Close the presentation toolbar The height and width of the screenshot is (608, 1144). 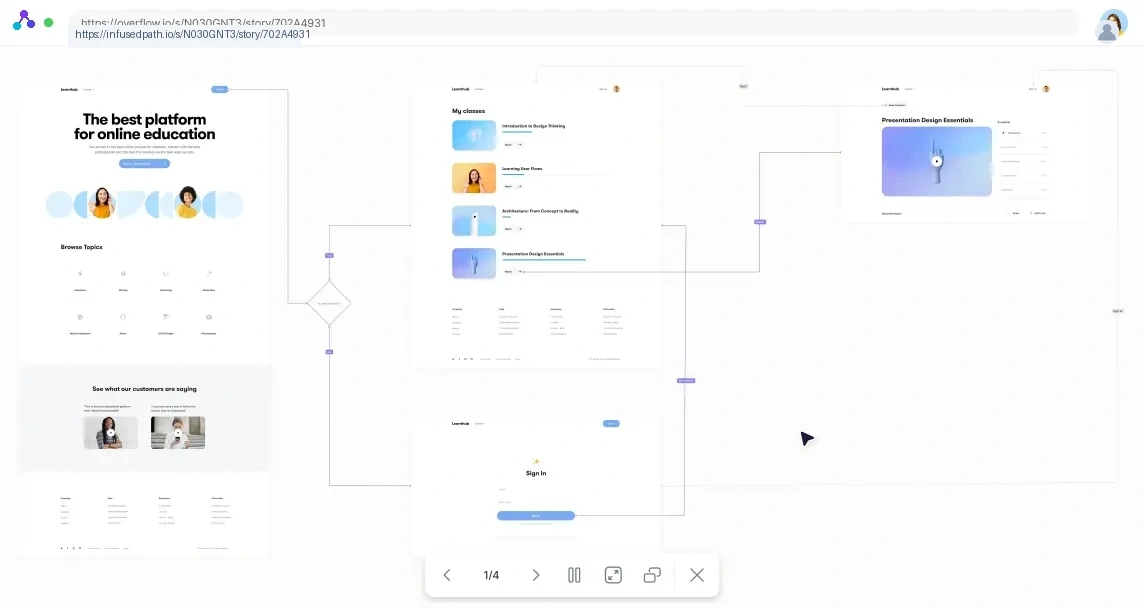[x=697, y=575]
